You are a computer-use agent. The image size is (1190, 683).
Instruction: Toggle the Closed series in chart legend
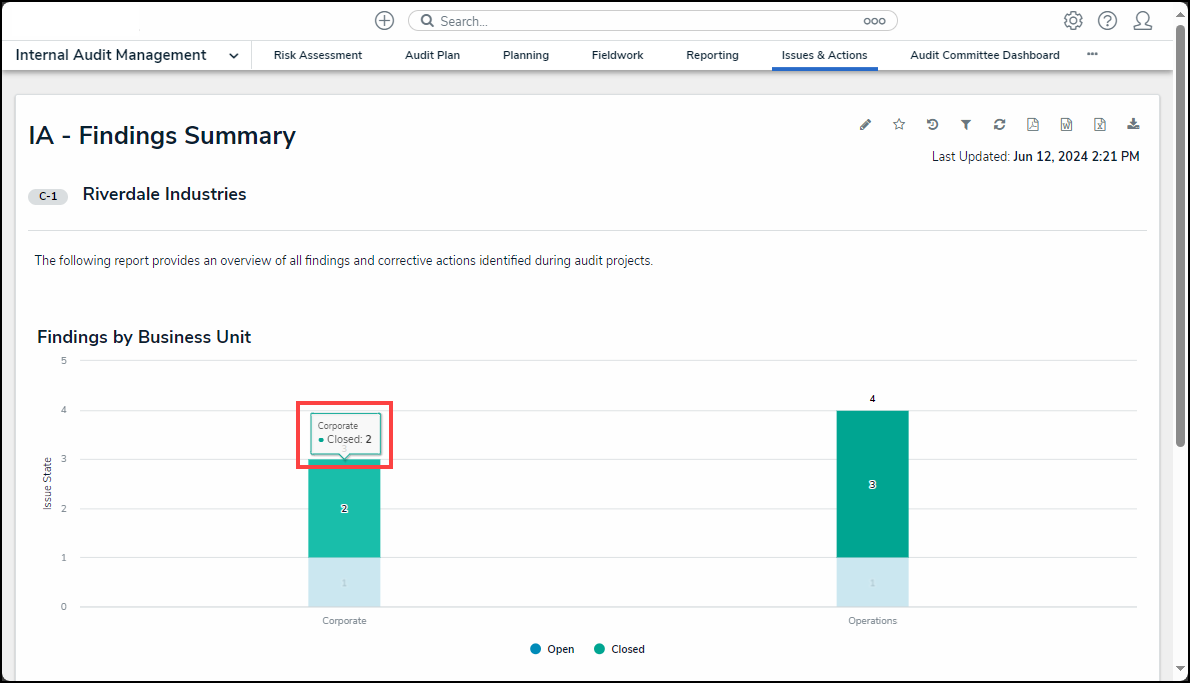(x=619, y=649)
